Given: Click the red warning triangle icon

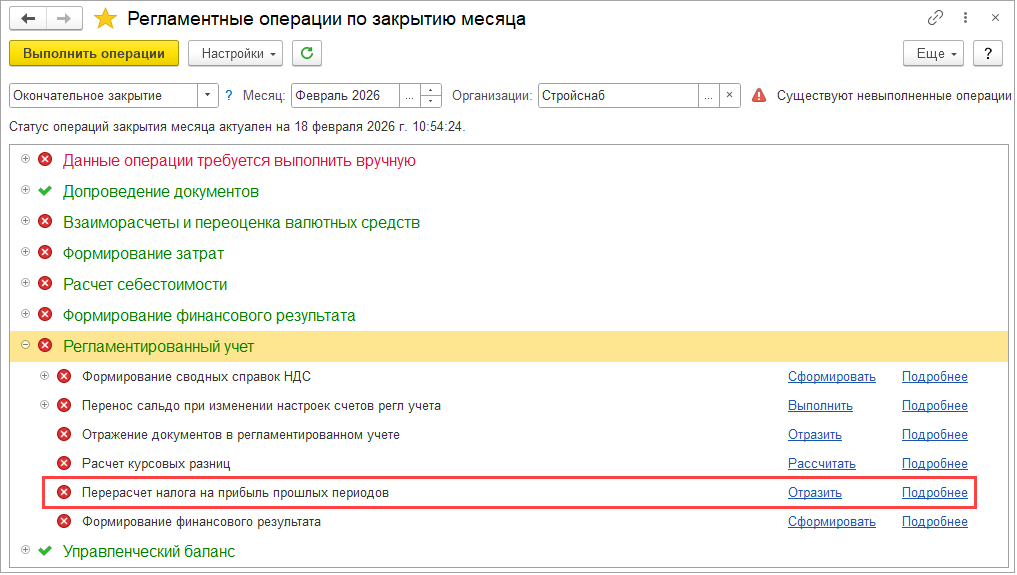Looking at the screenshot, I should [x=759, y=96].
